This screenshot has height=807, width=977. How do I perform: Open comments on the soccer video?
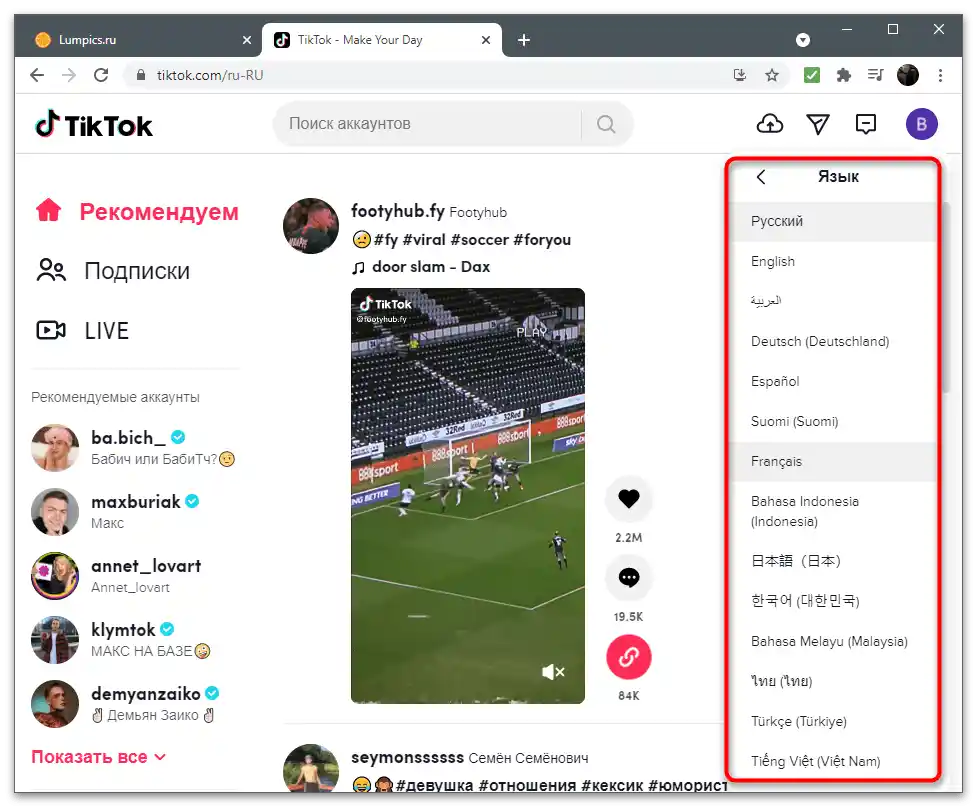629,578
